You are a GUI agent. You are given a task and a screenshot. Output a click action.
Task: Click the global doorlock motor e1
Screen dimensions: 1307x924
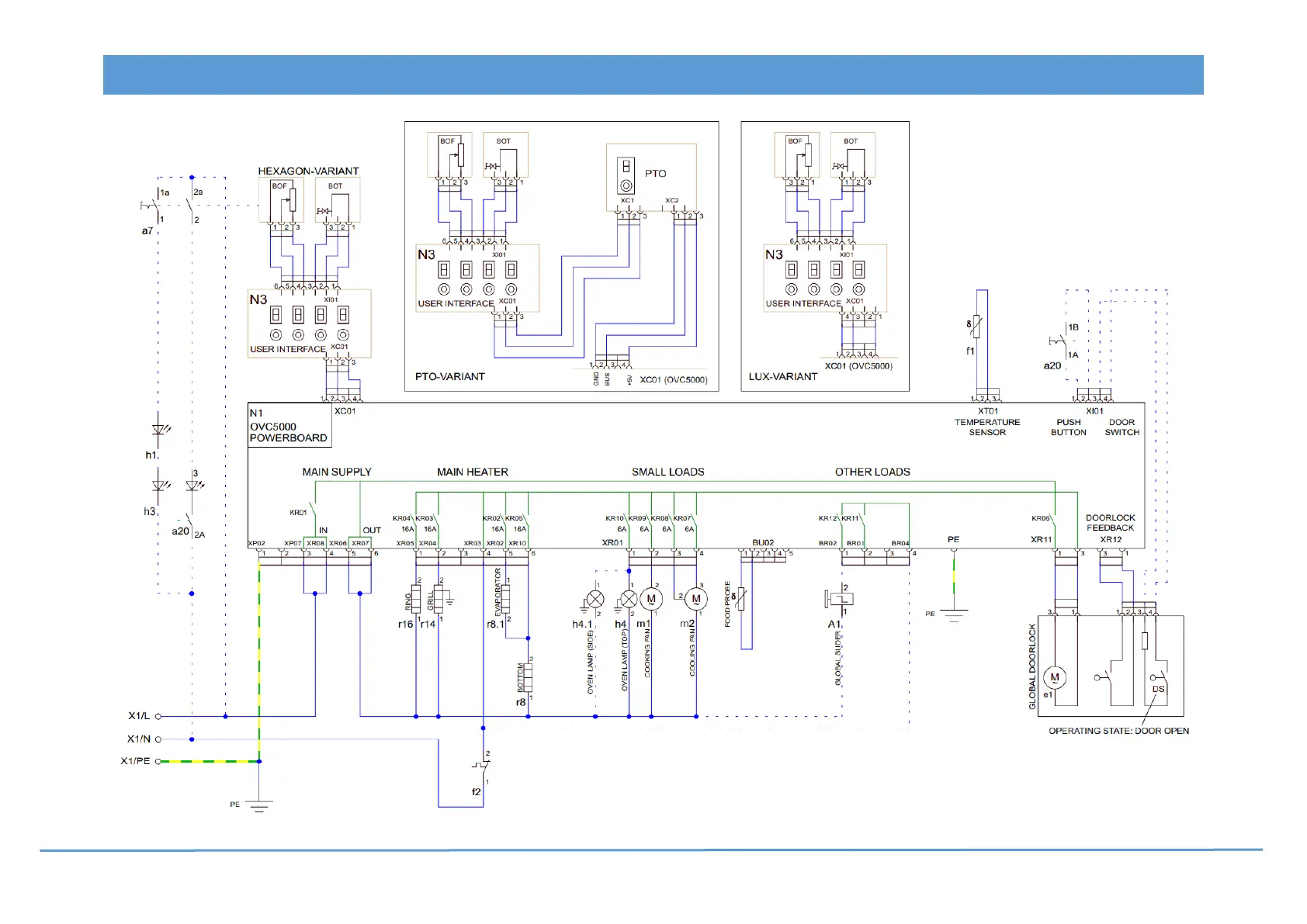point(1054,677)
